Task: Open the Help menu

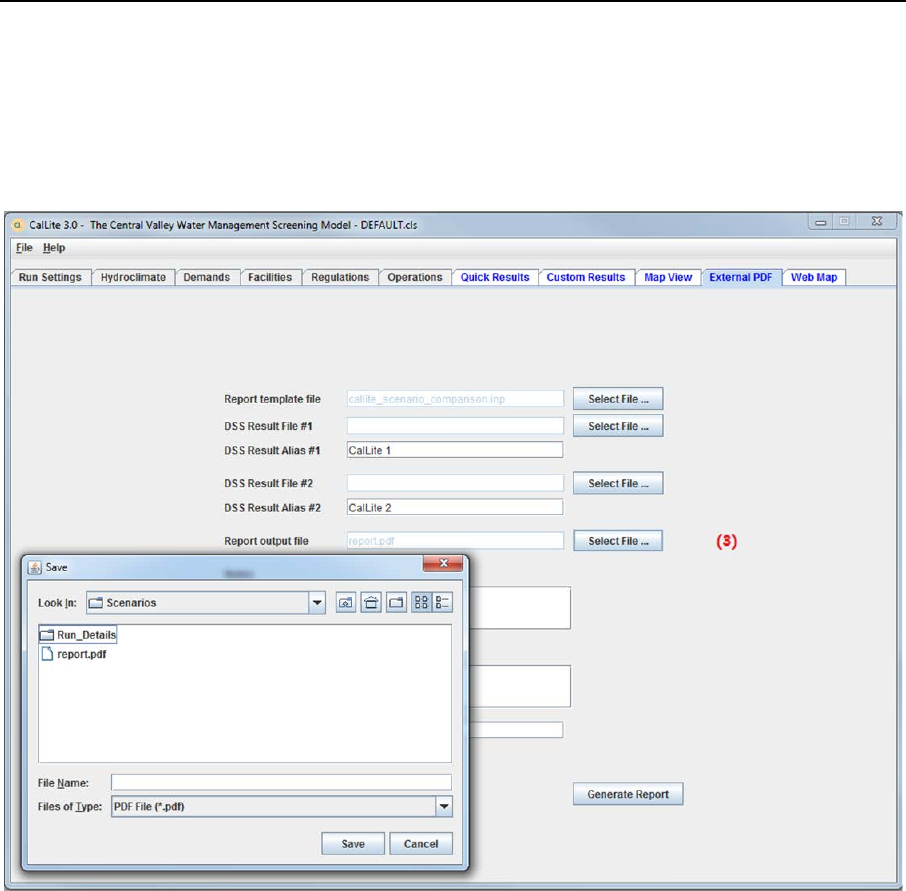Action: pos(54,248)
